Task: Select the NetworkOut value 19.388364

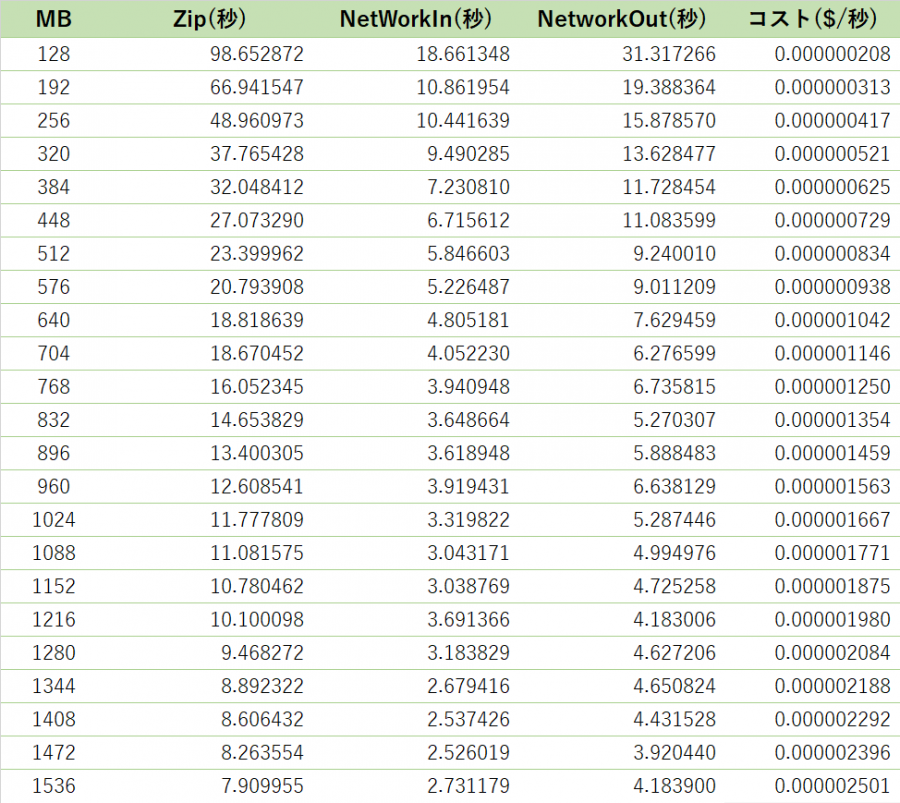Action: pos(669,87)
